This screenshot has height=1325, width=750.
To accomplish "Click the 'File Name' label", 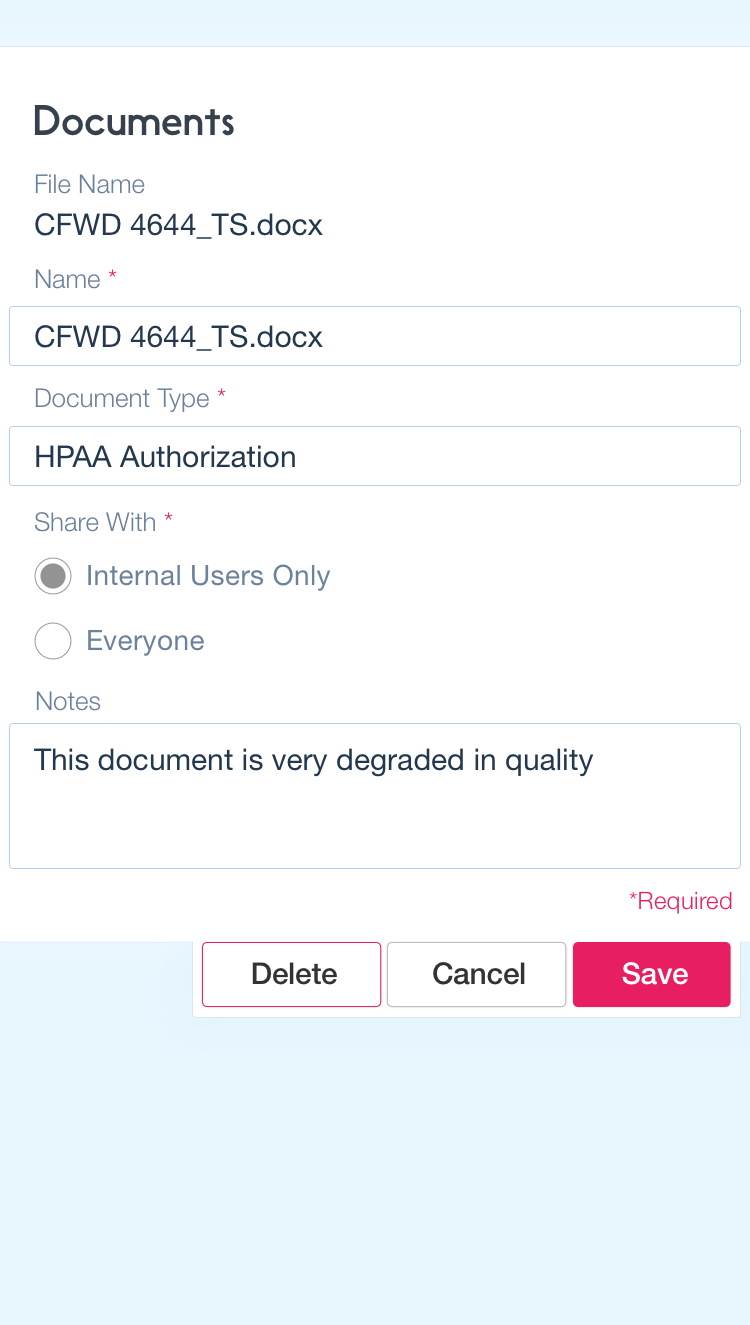I will tap(89, 184).
